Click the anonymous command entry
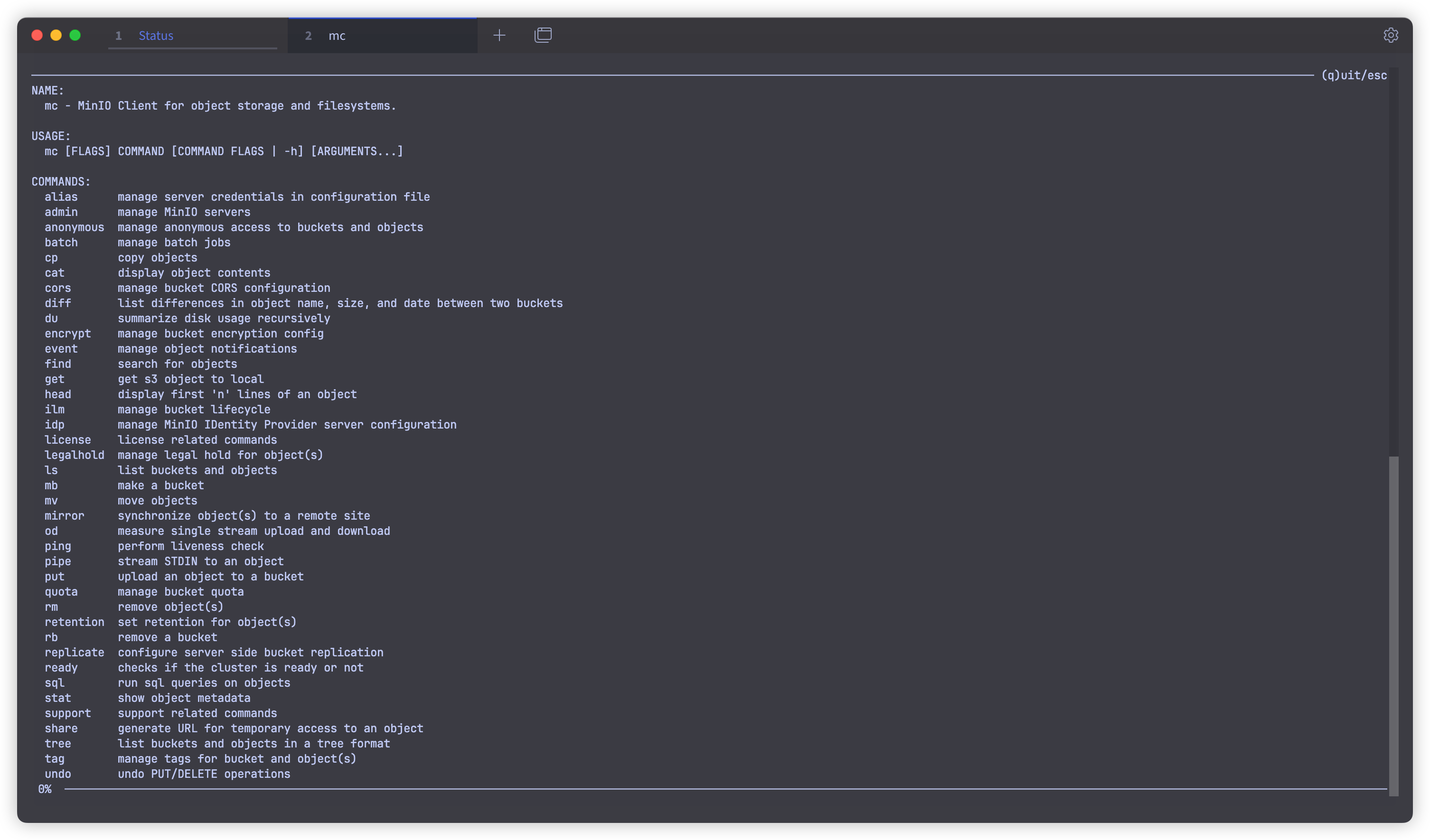This screenshot has height=840, width=1430. [75, 227]
